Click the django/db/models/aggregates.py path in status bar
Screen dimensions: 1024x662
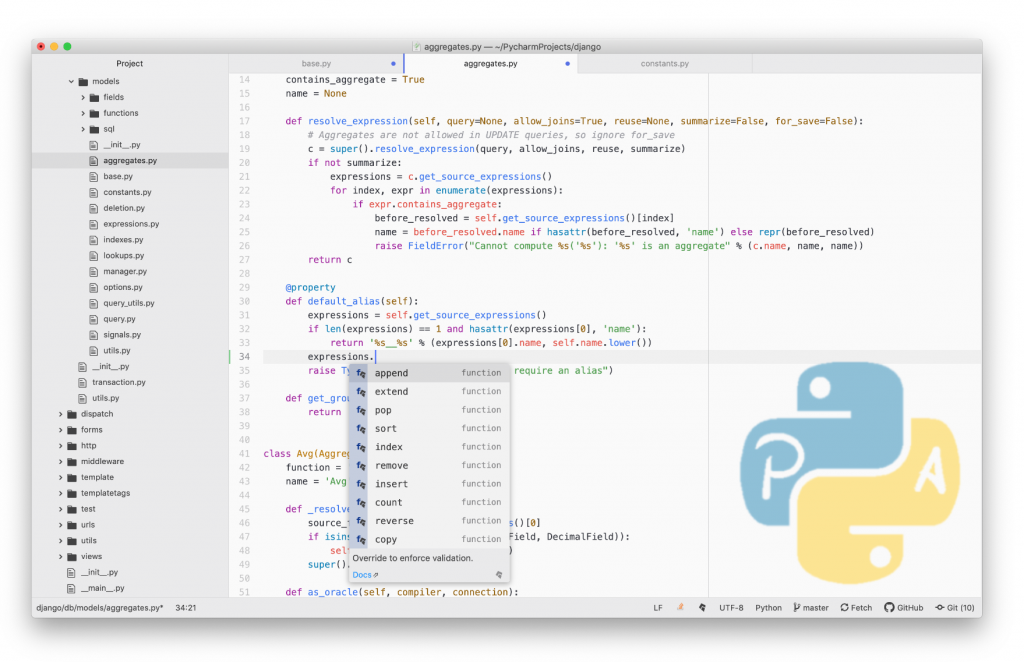(100, 607)
